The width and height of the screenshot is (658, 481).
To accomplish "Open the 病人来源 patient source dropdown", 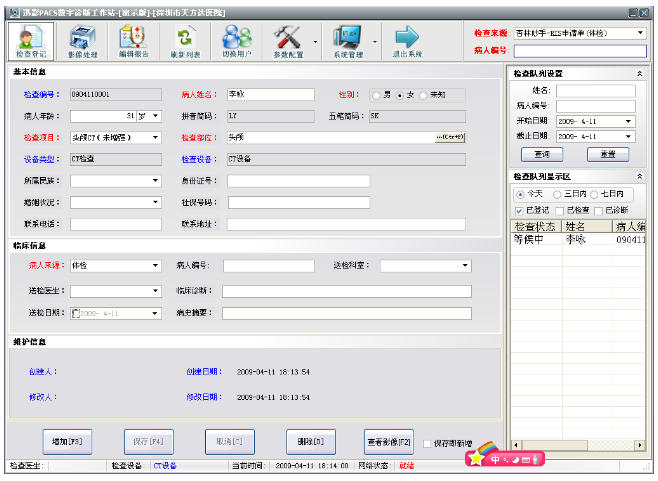I will click(x=155, y=265).
